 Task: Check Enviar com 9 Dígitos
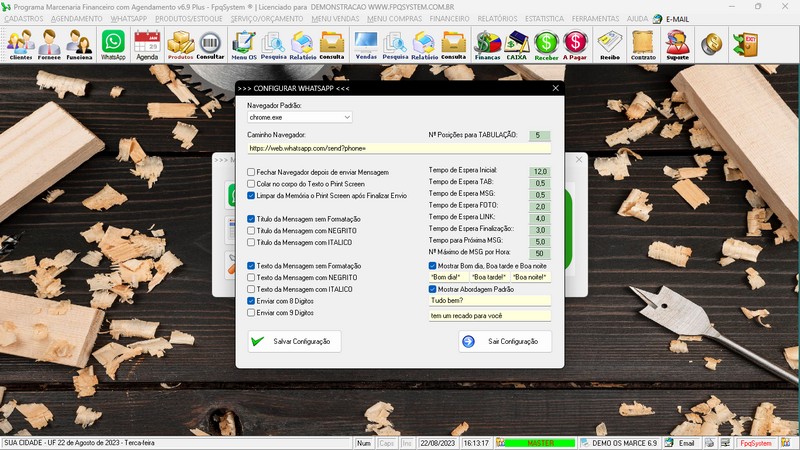(251, 313)
